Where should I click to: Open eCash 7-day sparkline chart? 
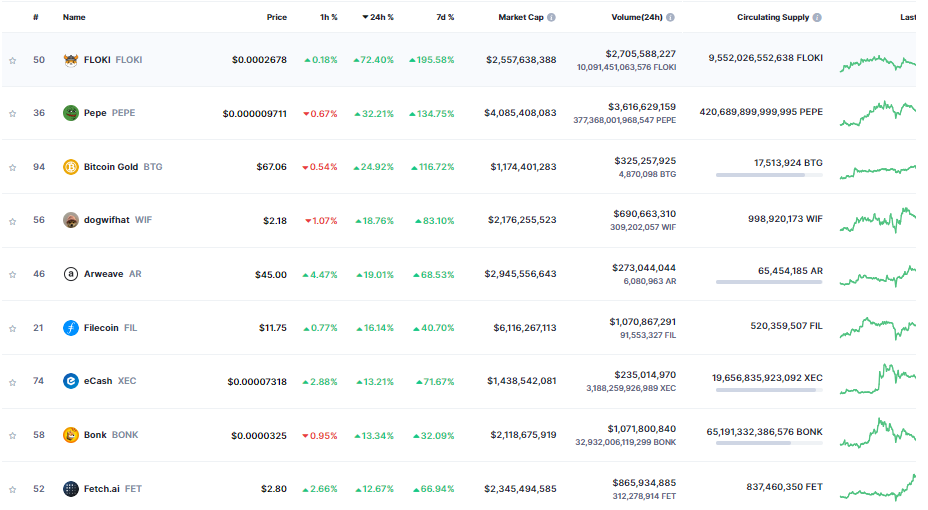pyautogui.click(x=878, y=379)
